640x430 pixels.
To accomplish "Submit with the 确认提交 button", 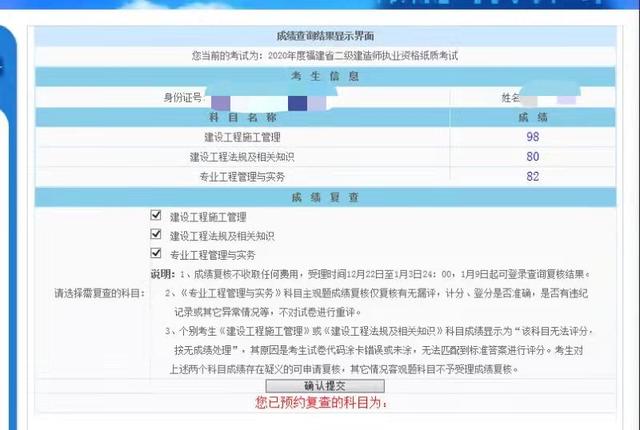I will coord(325,386).
